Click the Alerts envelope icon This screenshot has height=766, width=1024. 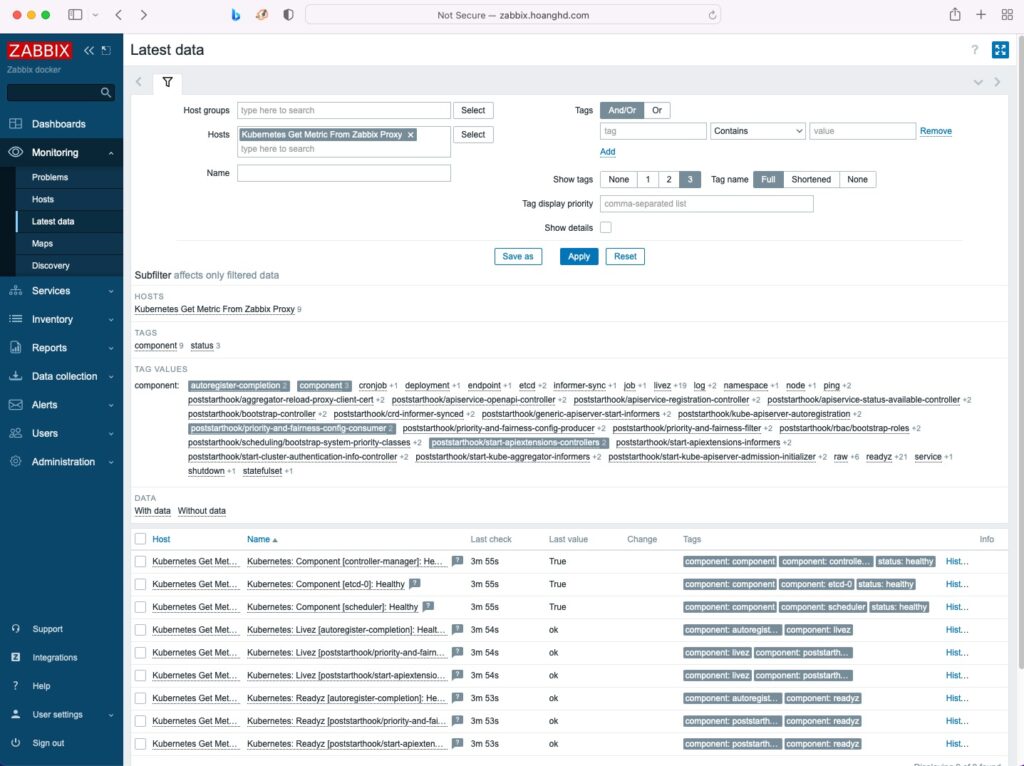pos(16,405)
